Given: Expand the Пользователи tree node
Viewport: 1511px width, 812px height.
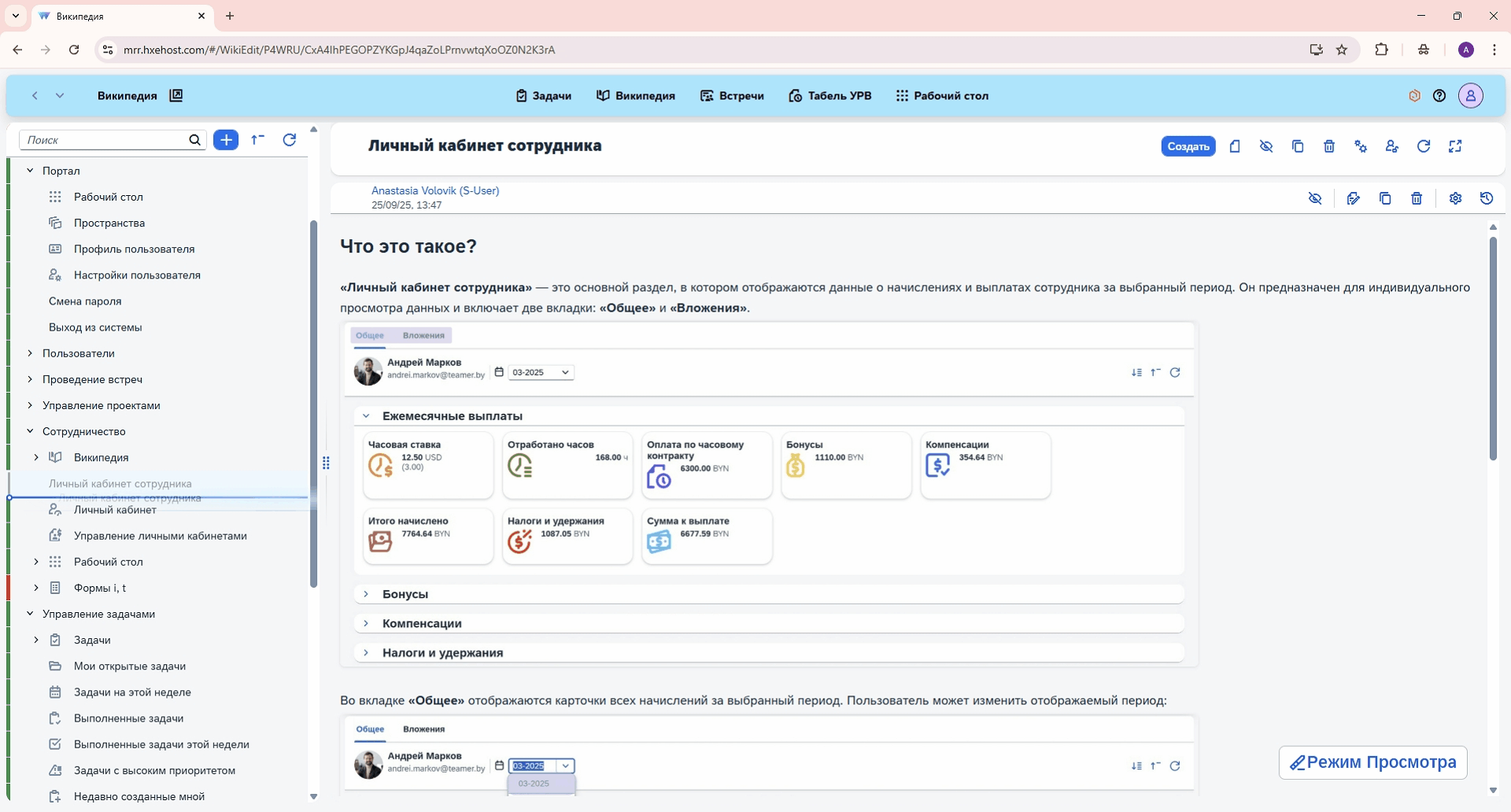Looking at the screenshot, I should pyautogui.click(x=30, y=353).
